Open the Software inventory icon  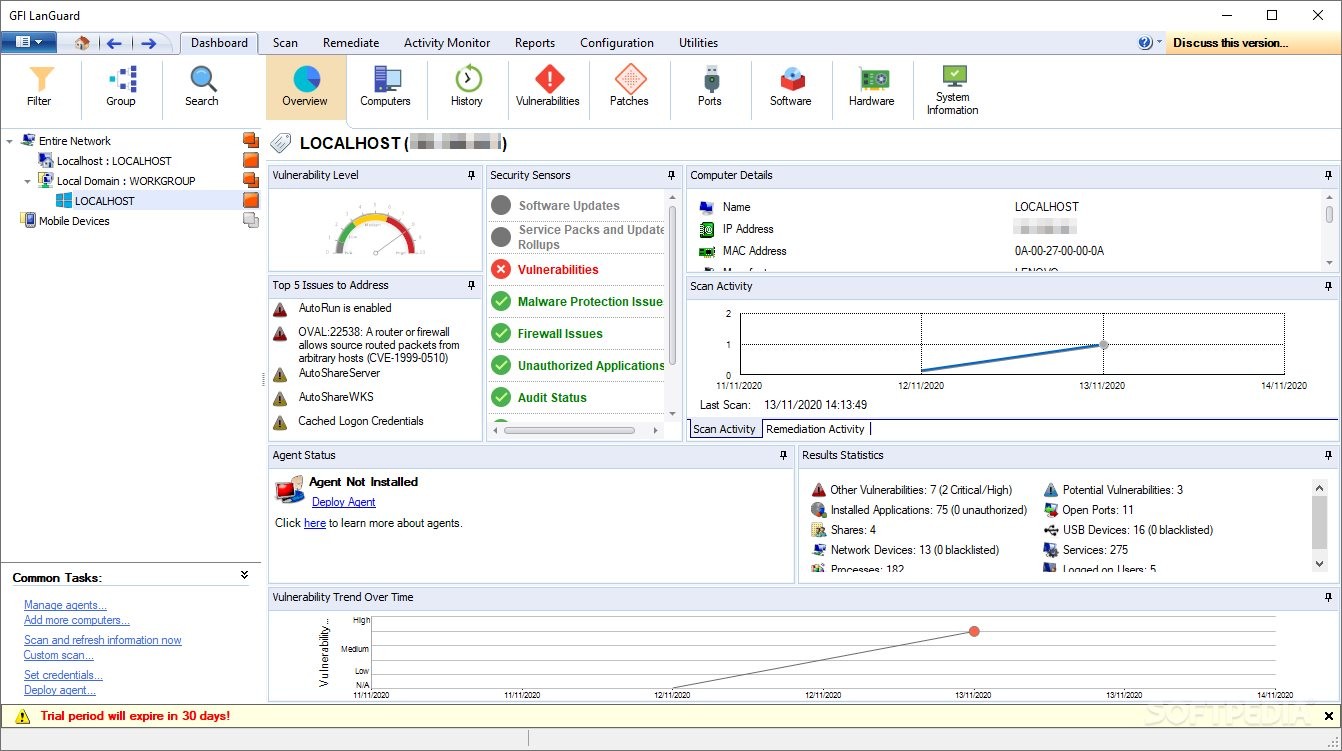791,88
